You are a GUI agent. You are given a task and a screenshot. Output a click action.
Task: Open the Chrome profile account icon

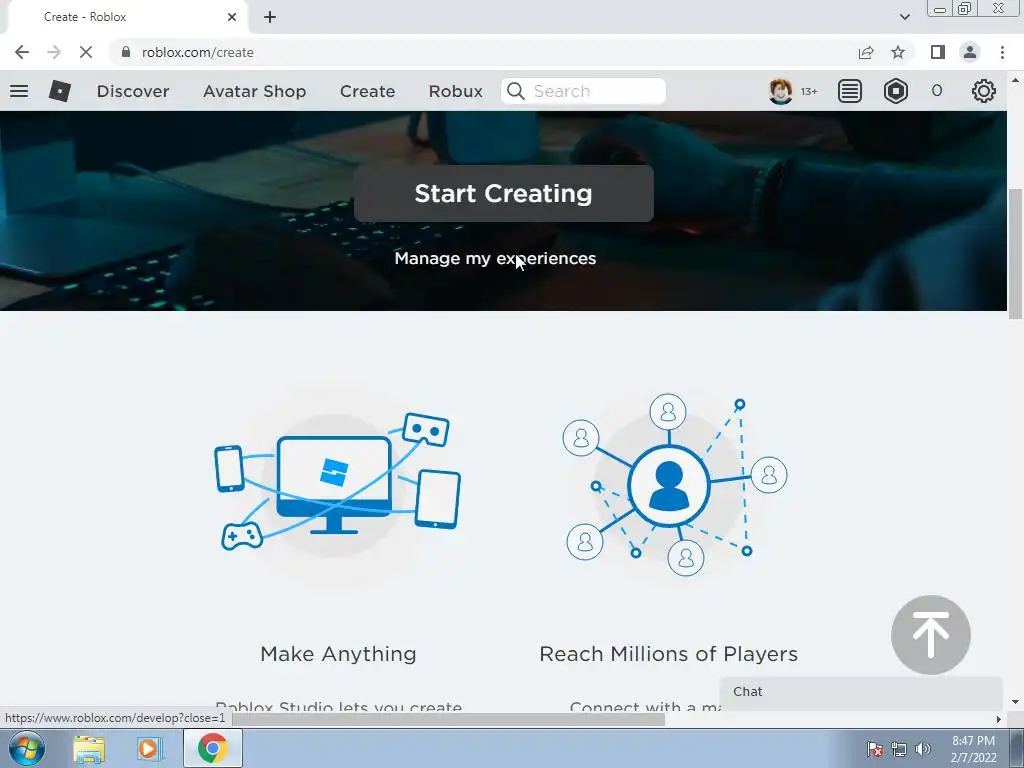pos(970,52)
